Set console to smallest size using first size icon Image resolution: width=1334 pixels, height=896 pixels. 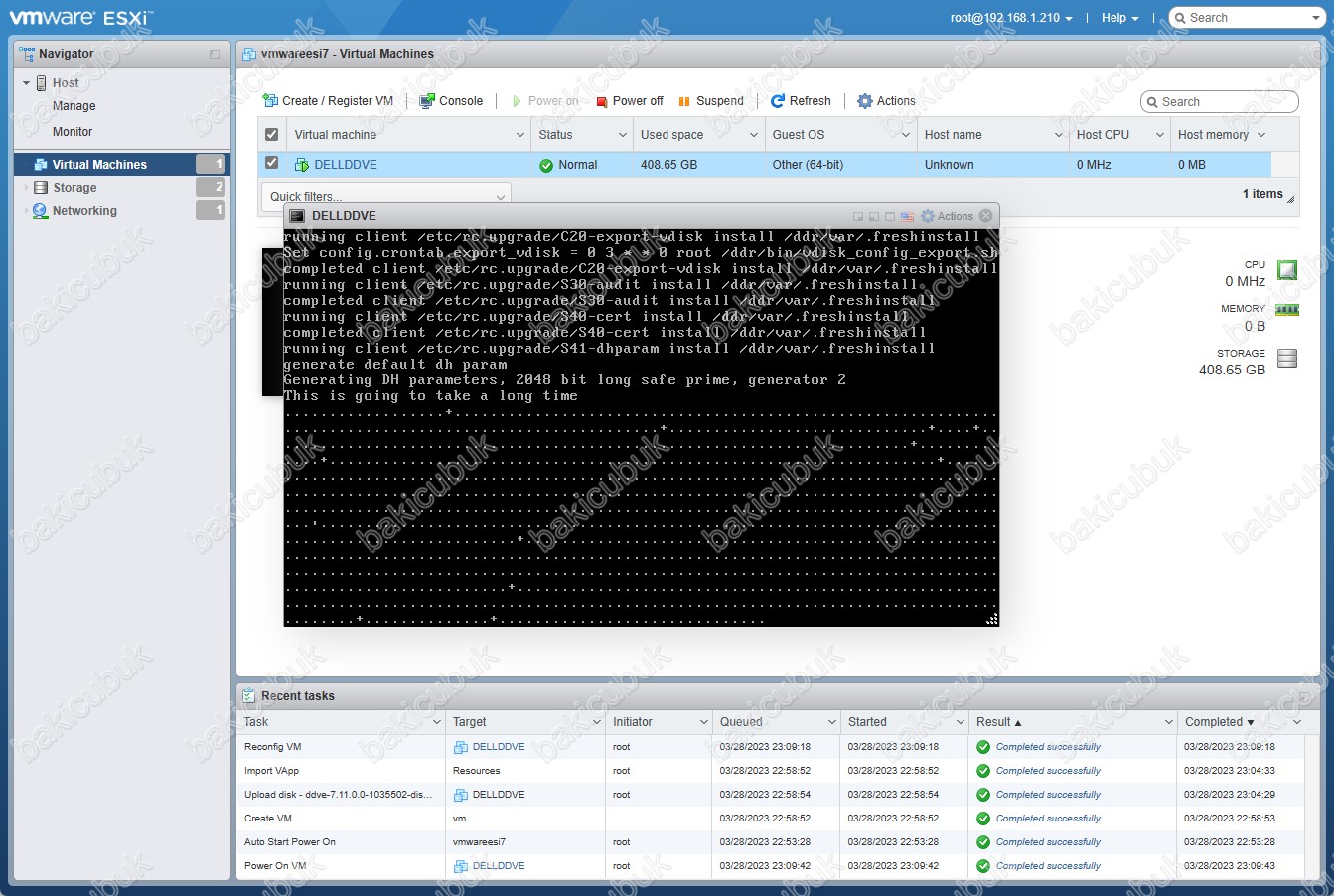(x=858, y=216)
